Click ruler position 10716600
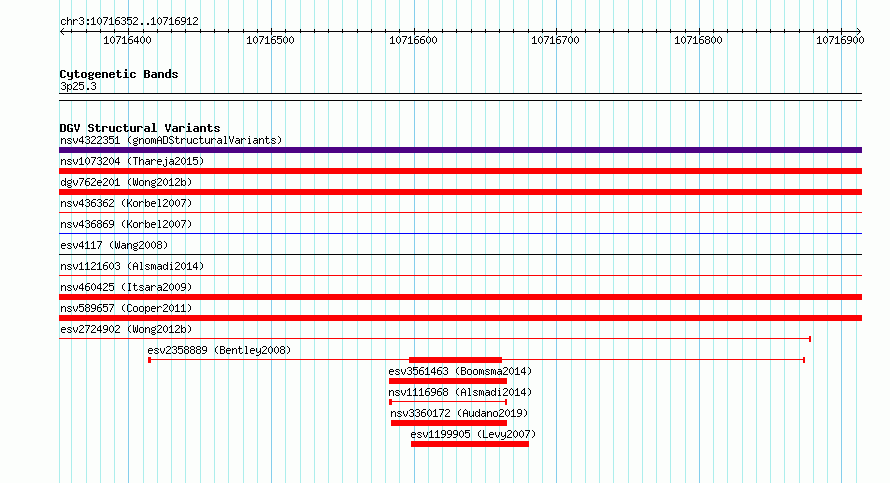Screen dimensions: 890x483 click(x=414, y=40)
